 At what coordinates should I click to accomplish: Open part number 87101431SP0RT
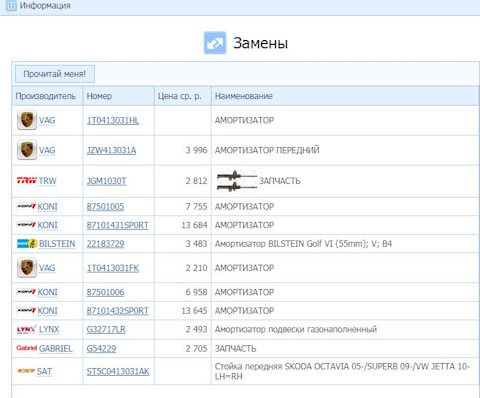pos(118,225)
